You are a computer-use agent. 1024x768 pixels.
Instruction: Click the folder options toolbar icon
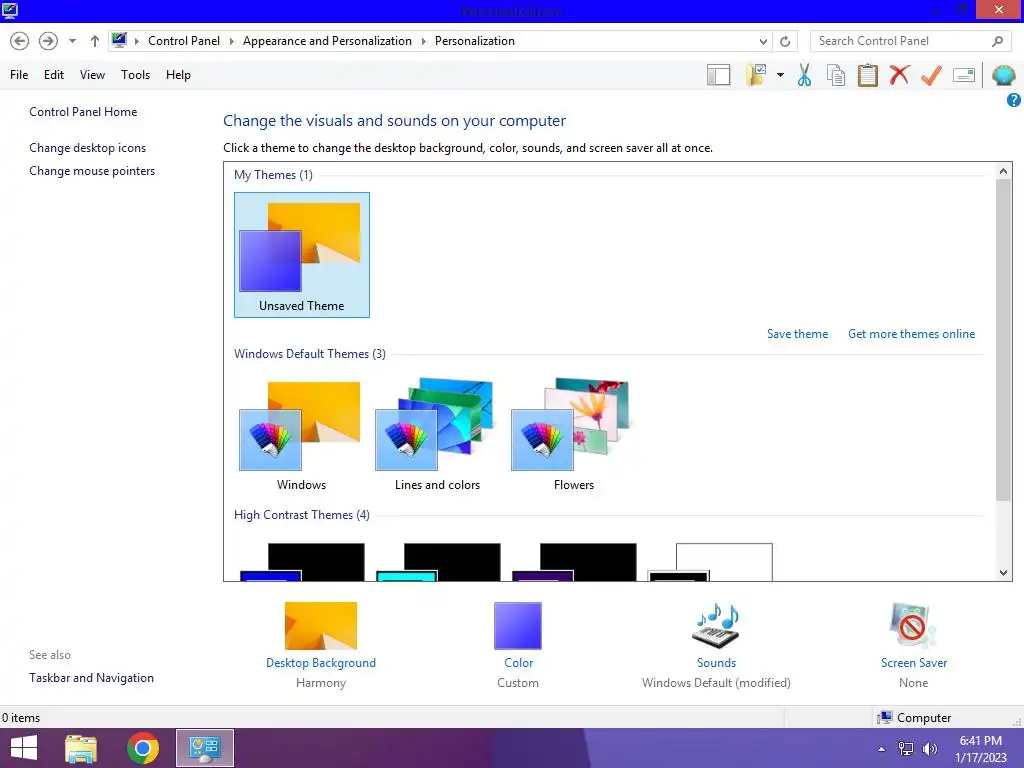756,75
